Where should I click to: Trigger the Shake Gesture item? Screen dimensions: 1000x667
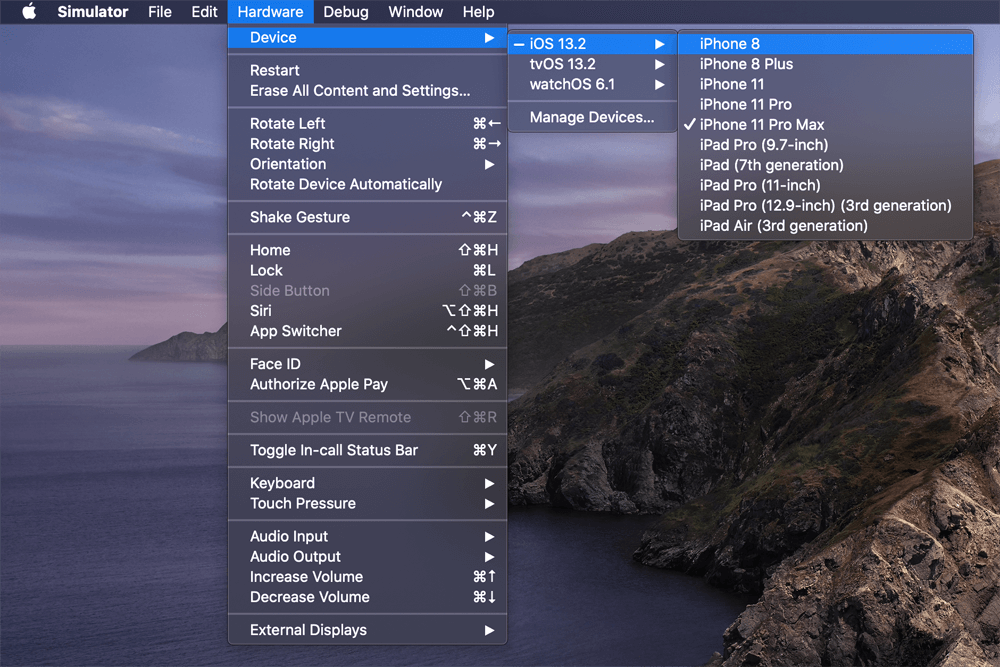point(367,217)
